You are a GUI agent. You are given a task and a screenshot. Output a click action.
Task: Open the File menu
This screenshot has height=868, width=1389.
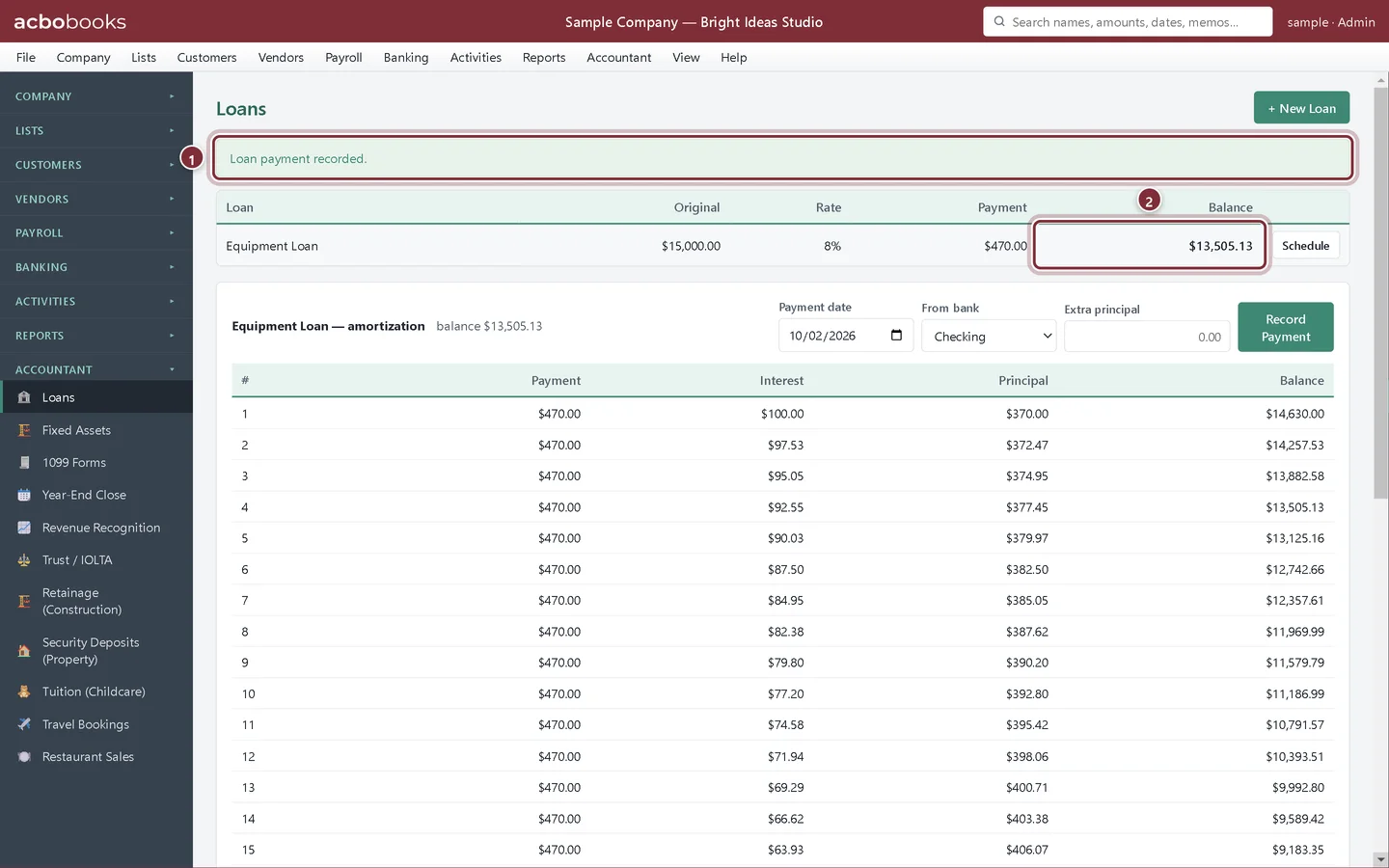pos(26,57)
